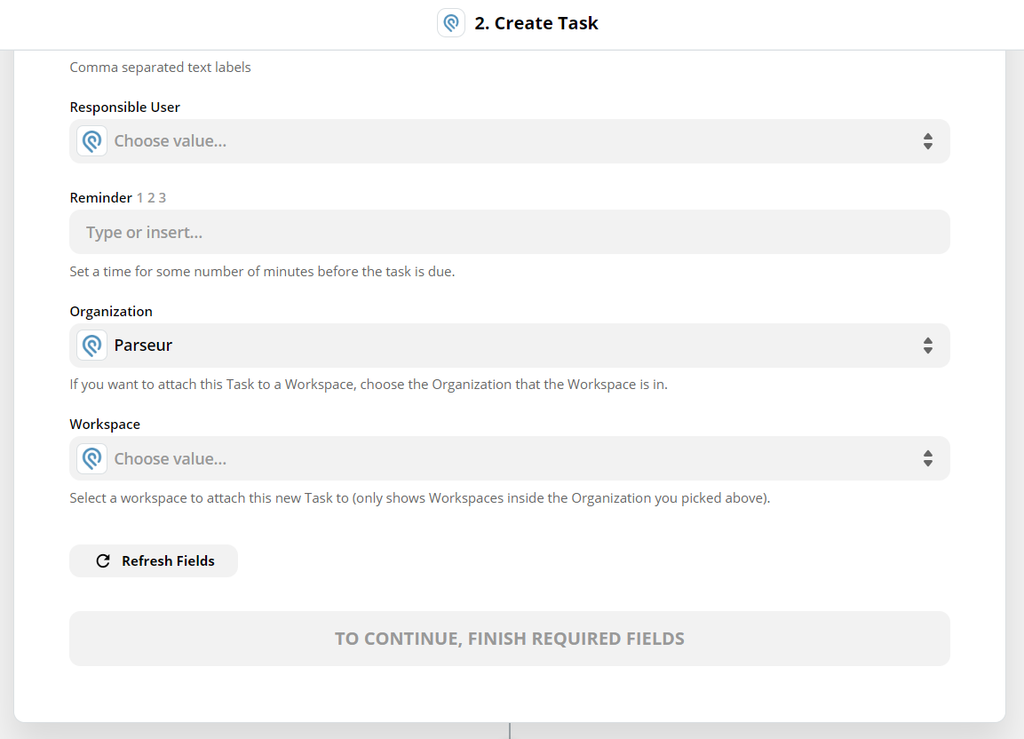Image resolution: width=1024 pixels, height=739 pixels.
Task: Click the Responsible User dropdown stepper arrows
Action: (928, 141)
